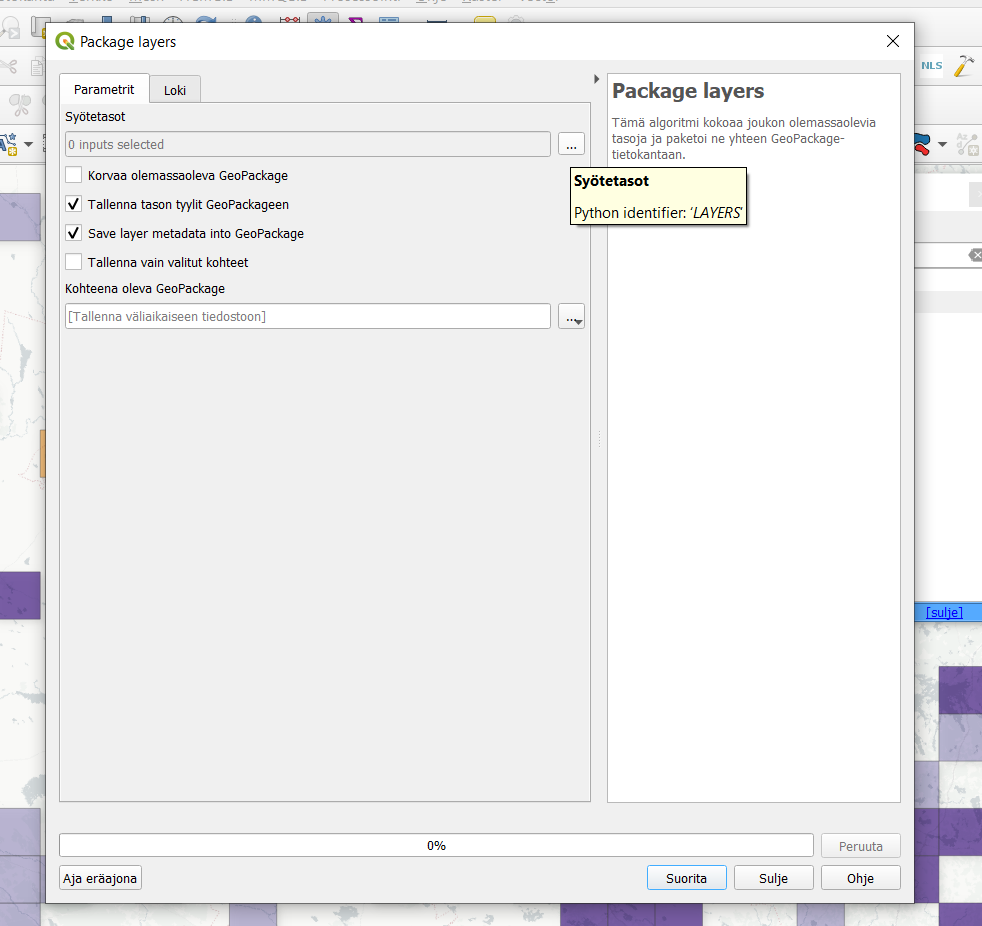Click the 0% progress bar

pos(436,846)
